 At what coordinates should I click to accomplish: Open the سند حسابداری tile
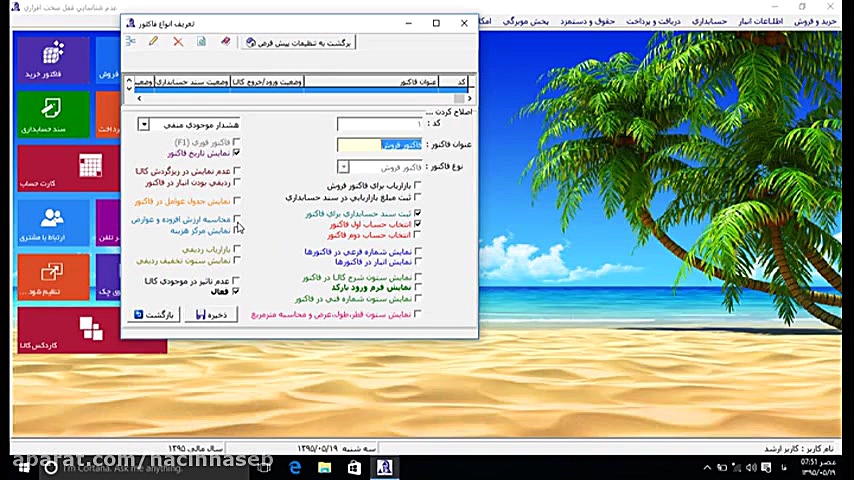(53, 114)
